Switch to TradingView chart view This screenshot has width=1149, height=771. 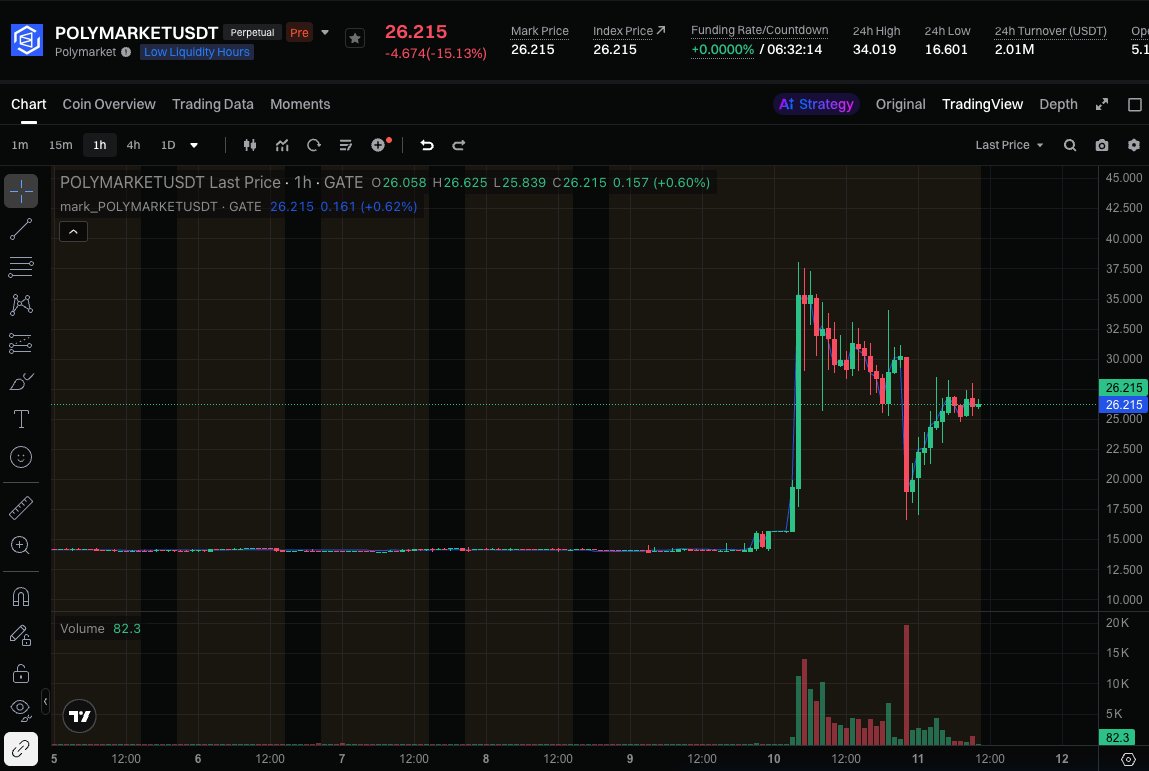pos(983,104)
